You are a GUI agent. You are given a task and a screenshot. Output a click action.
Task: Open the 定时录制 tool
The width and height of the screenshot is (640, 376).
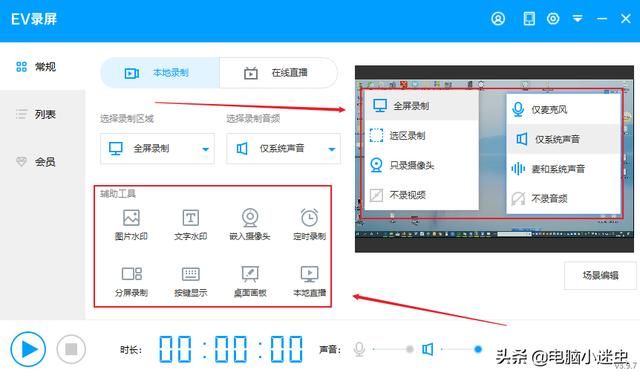tap(309, 225)
